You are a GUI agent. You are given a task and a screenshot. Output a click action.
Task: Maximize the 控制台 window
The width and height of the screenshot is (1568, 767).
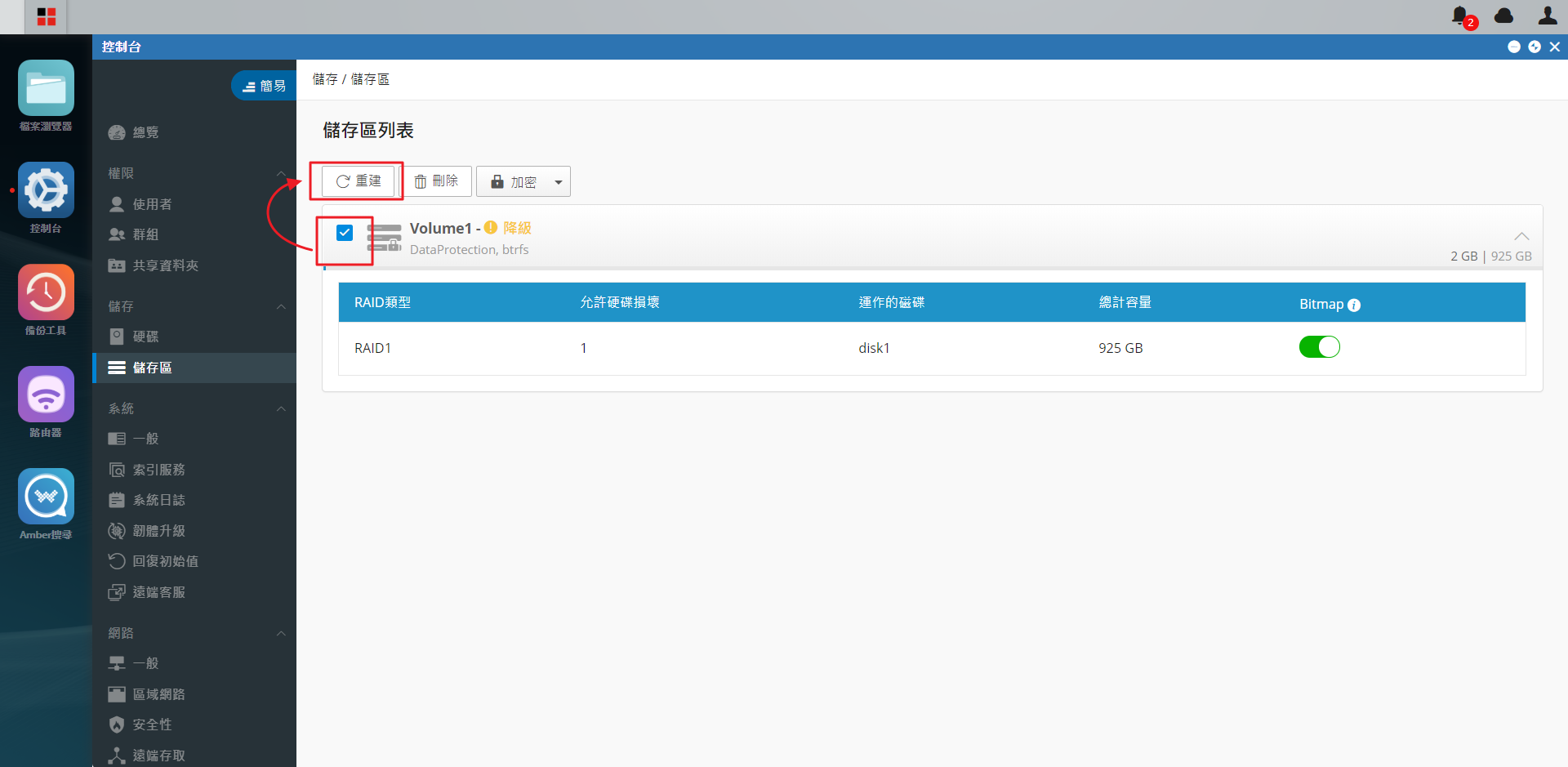(x=1535, y=47)
